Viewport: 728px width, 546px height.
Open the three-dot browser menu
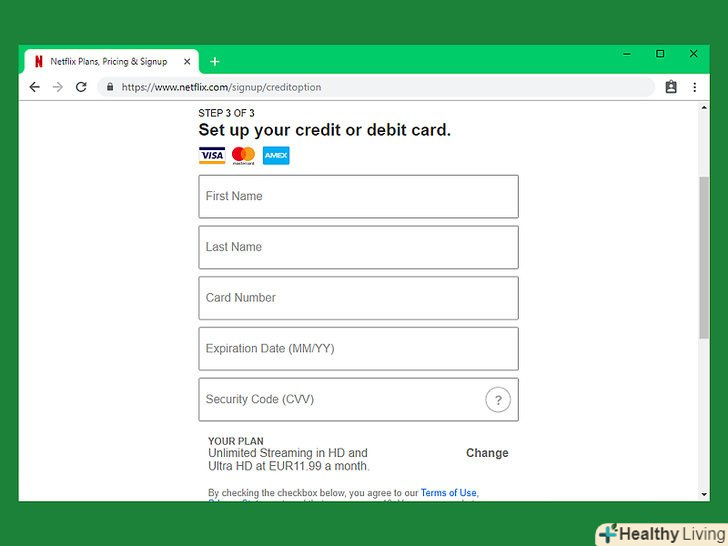coord(695,87)
